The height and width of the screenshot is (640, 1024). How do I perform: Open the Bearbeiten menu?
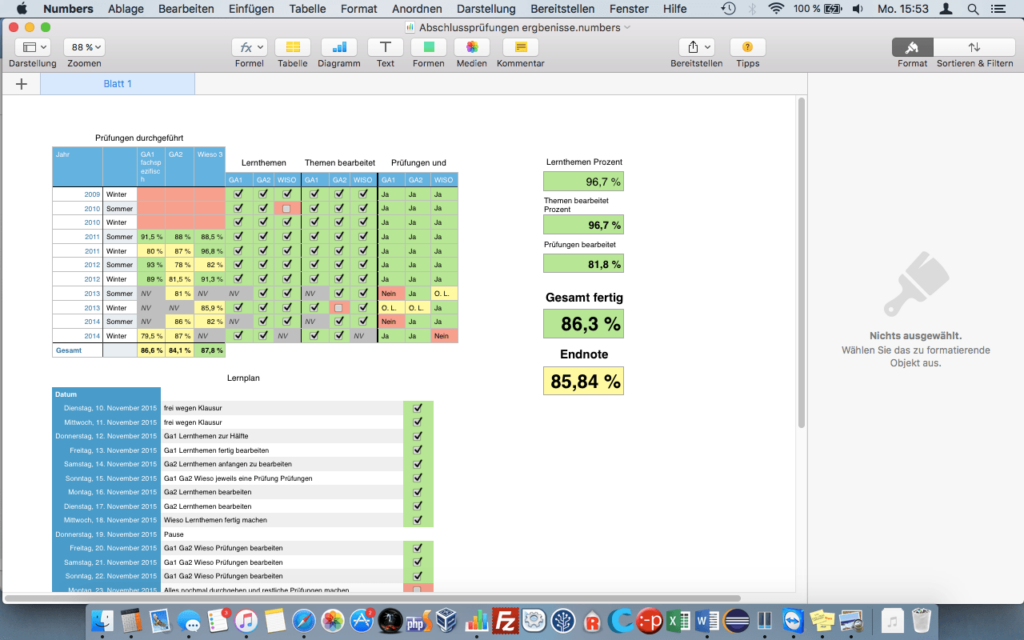186,9
